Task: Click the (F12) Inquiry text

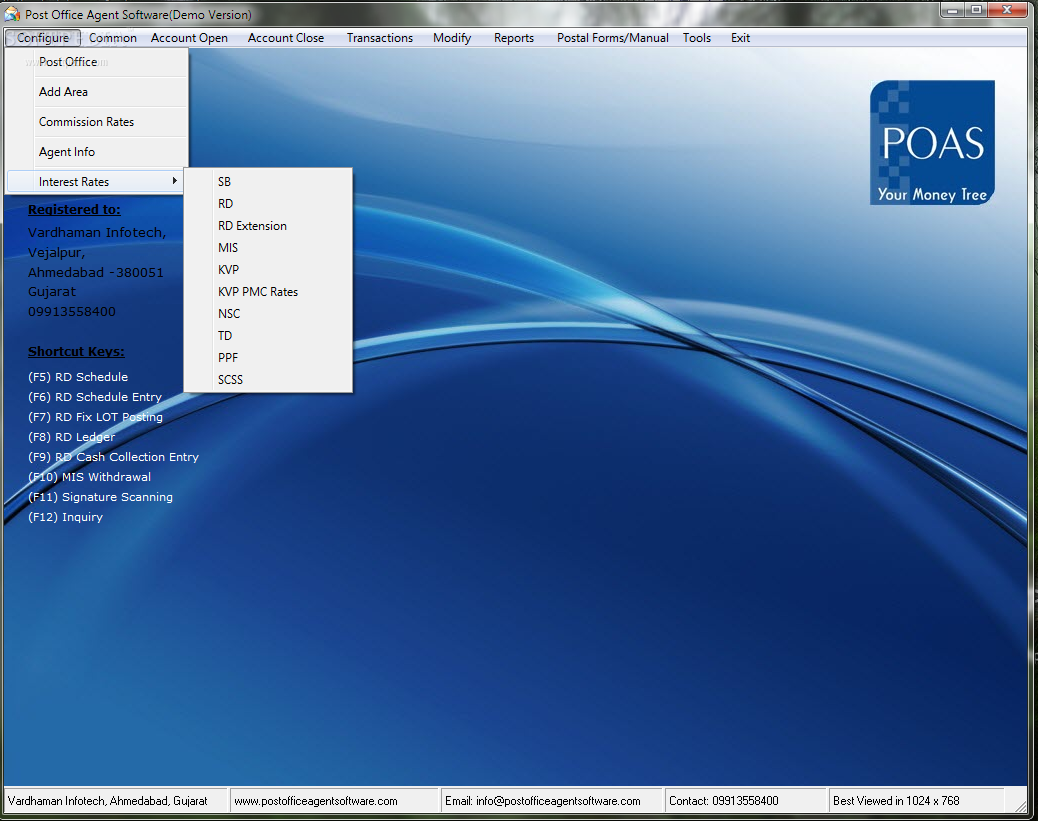Action: [66, 517]
